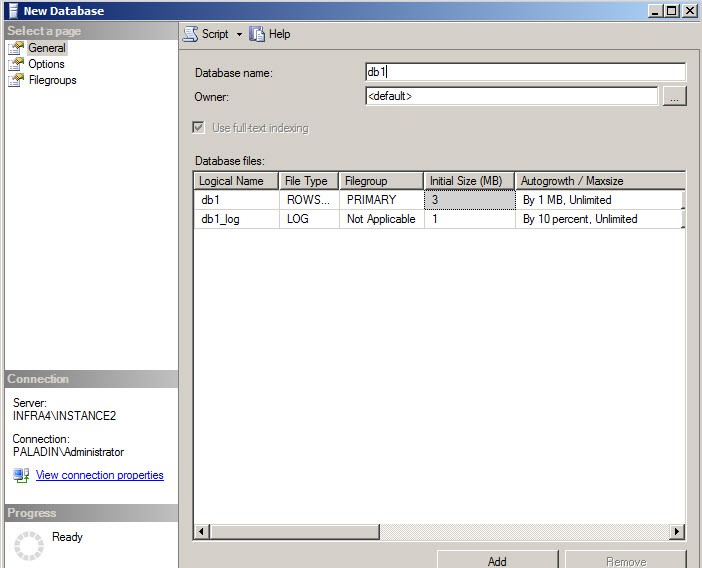Screen dimensions: 702x568
Task: Sort by Logical Name column header
Action: [x=236, y=181]
